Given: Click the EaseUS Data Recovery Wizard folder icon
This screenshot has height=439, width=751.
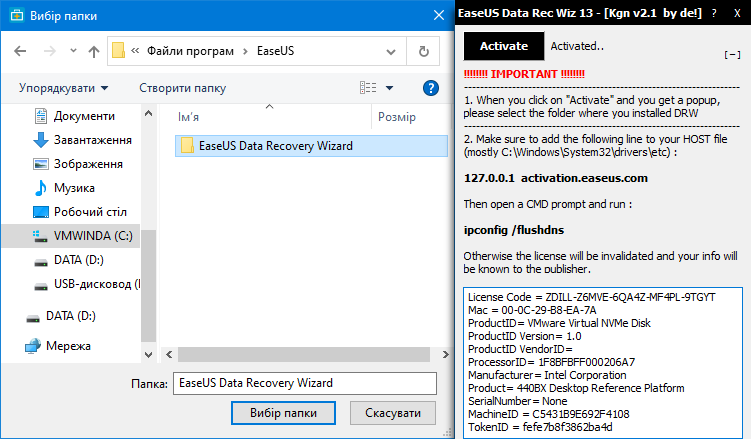Looking at the screenshot, I should [187, 146].
